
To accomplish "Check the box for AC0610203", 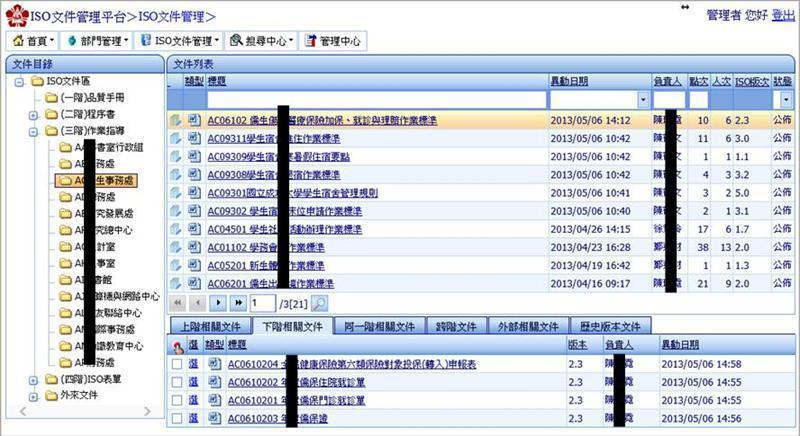I will click(x=177, y=418).
